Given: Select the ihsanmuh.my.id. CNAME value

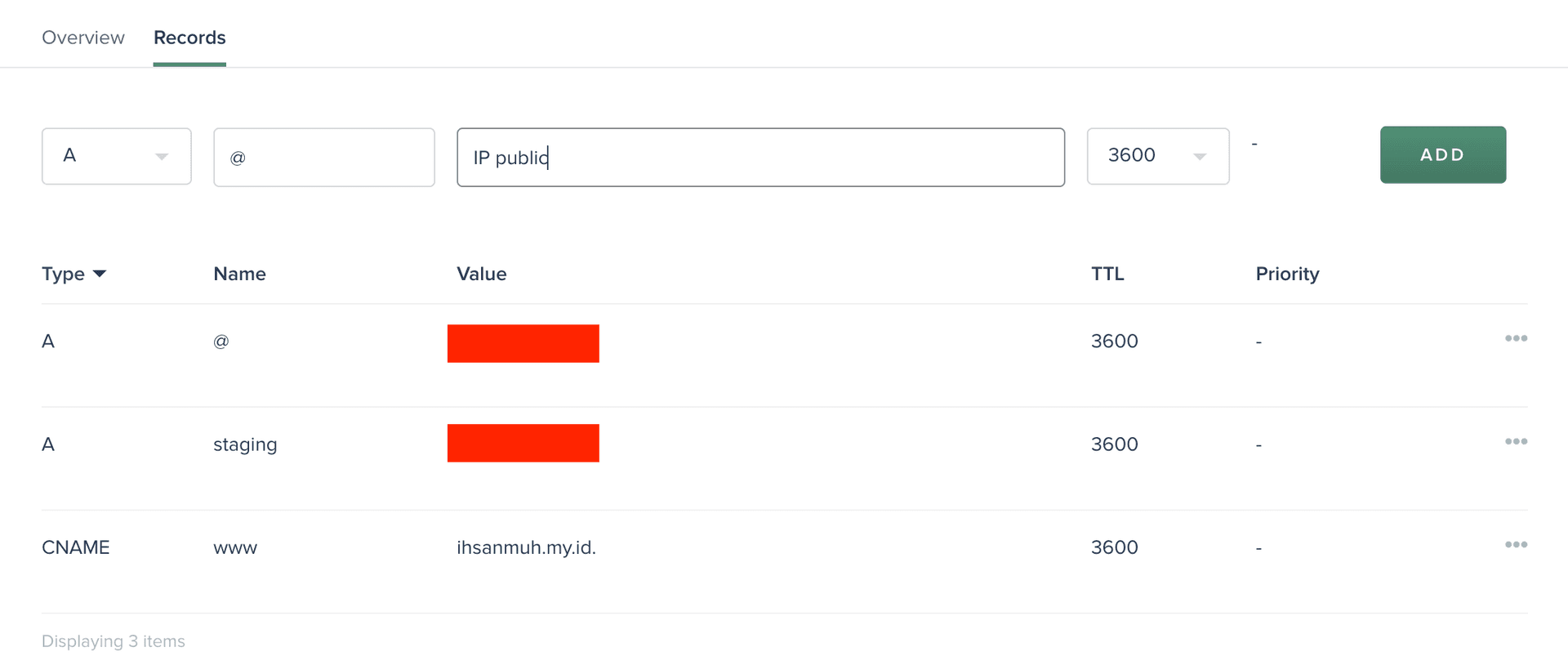Looking at the screenshot, I should point(526,547).
